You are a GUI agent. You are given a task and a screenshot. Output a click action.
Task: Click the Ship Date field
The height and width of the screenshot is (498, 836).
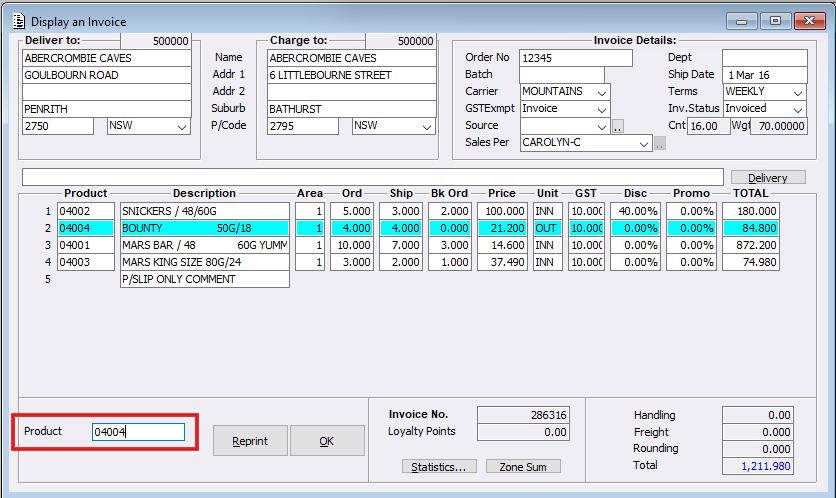765,75
